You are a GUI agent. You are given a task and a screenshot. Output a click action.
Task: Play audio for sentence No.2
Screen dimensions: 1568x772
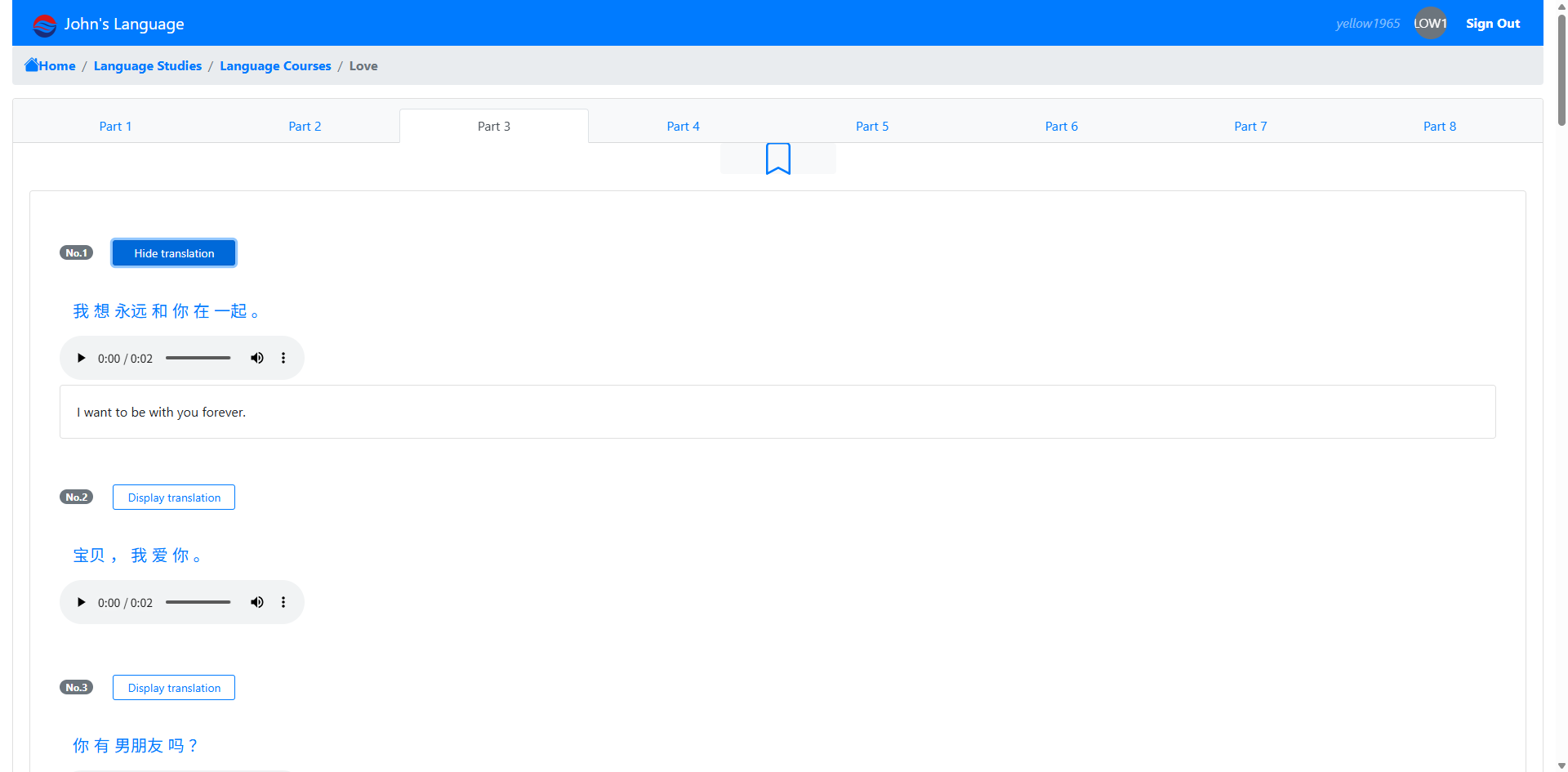81,602
